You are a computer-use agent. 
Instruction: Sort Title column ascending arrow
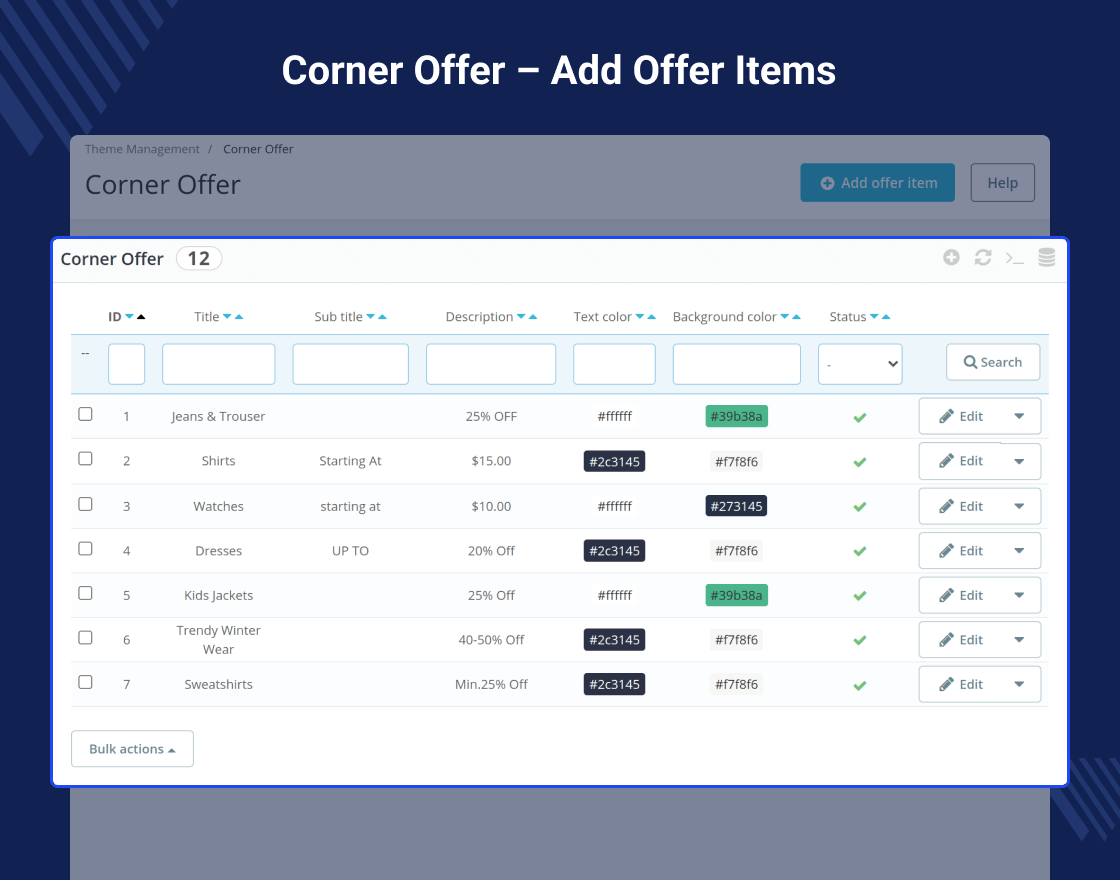(x=239, y=316)
